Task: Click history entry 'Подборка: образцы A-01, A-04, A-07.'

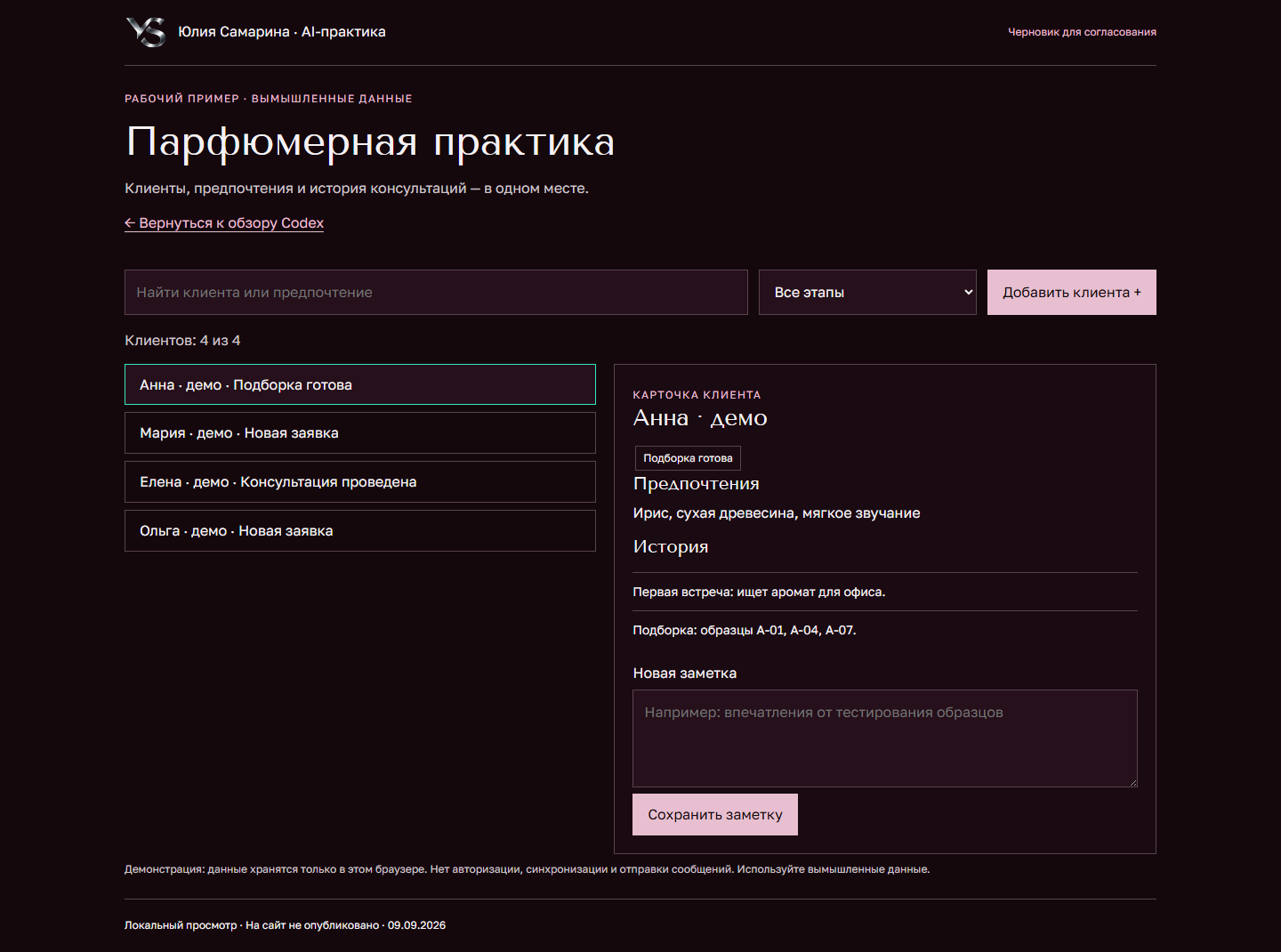Action: [x=745, y=630]
